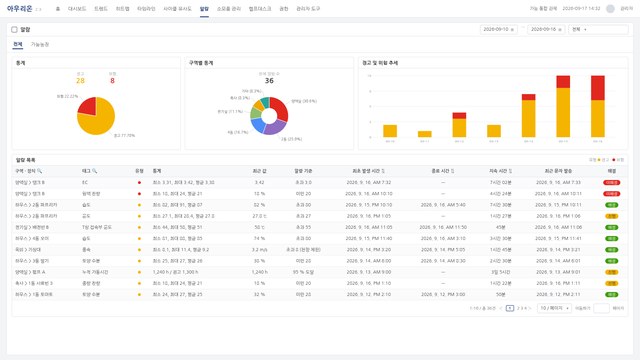Click the go-to-page input field in pagination
The height and width of the screenshot is (360, 640).
point(601,308)
